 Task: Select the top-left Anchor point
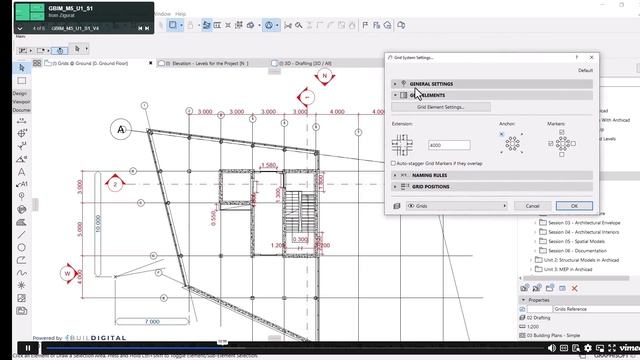(x=502, y=134)
